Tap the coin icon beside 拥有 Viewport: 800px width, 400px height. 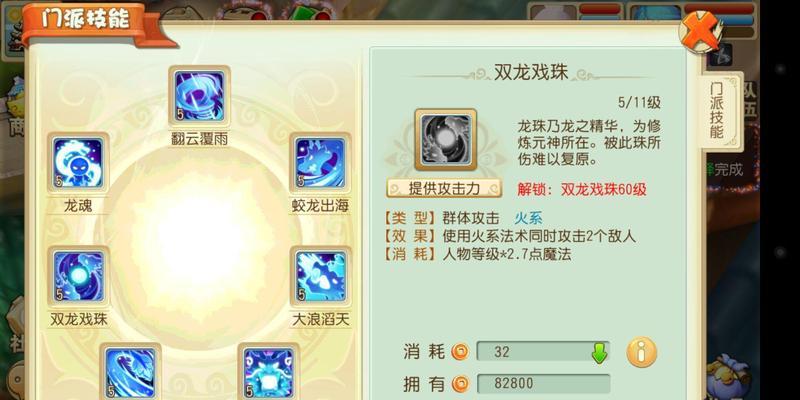tap(461, 384)
